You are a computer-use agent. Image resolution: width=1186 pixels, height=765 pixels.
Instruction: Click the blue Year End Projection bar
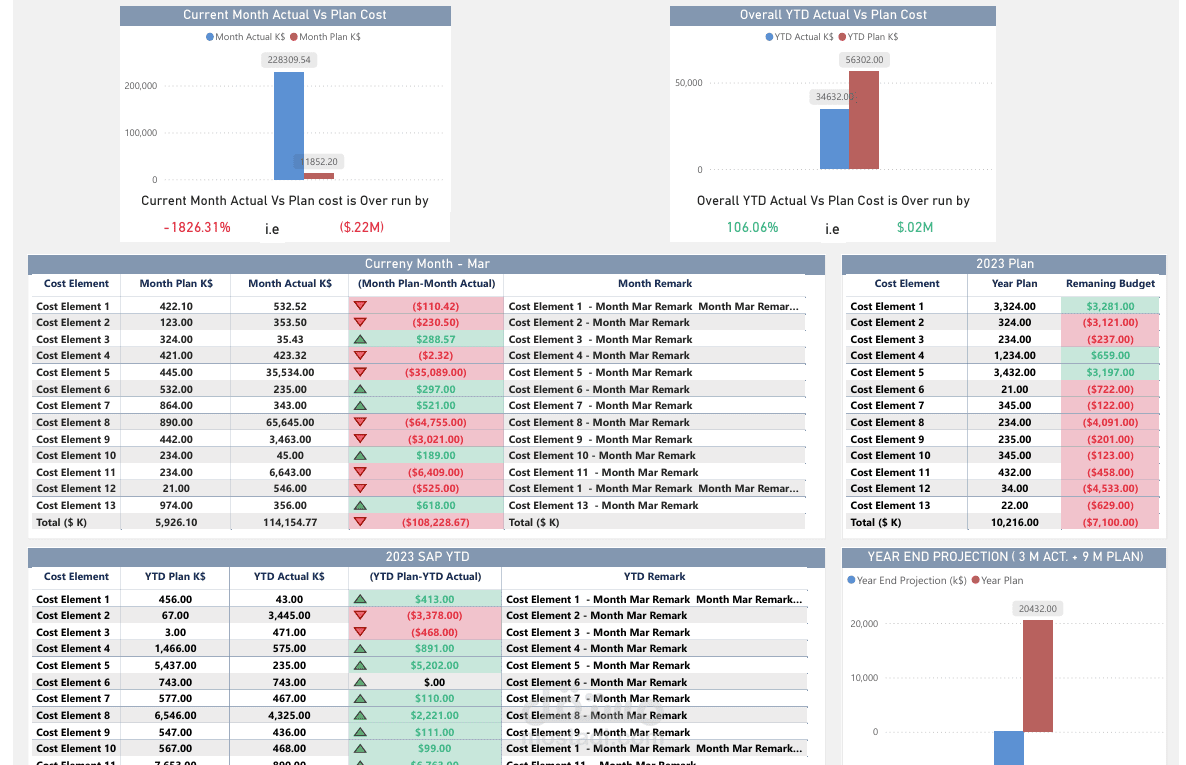(x=1008, y=748)
